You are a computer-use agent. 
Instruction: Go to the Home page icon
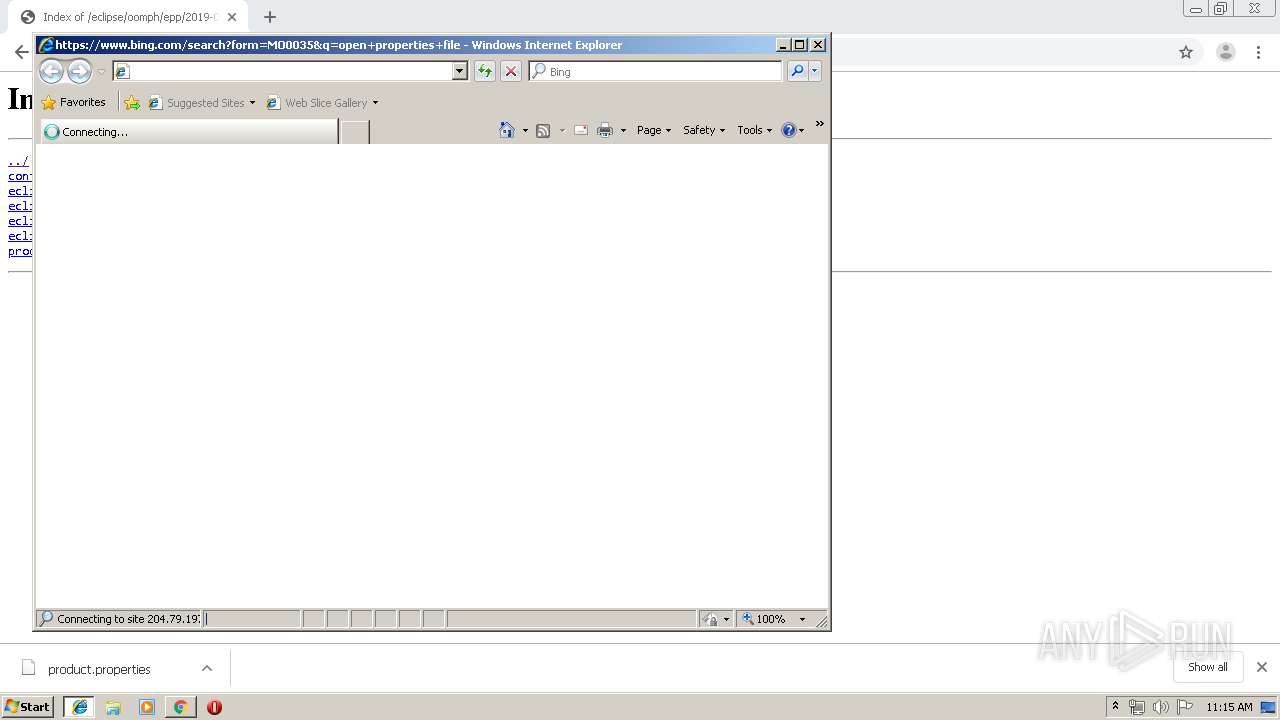click(x=507, y=130)
